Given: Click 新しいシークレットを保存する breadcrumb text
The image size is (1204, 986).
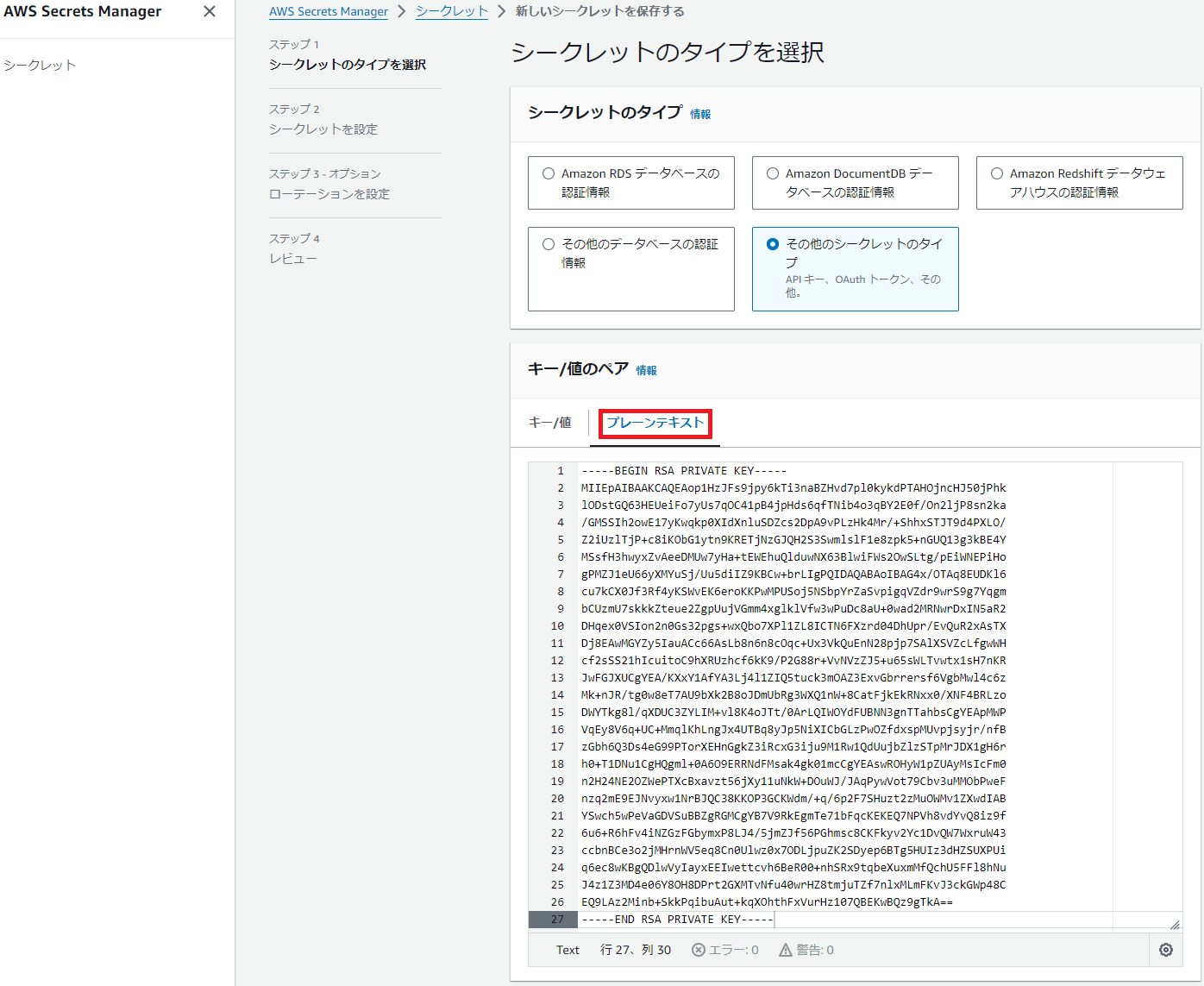Looking at the screenshot, I should pos(600,12).
